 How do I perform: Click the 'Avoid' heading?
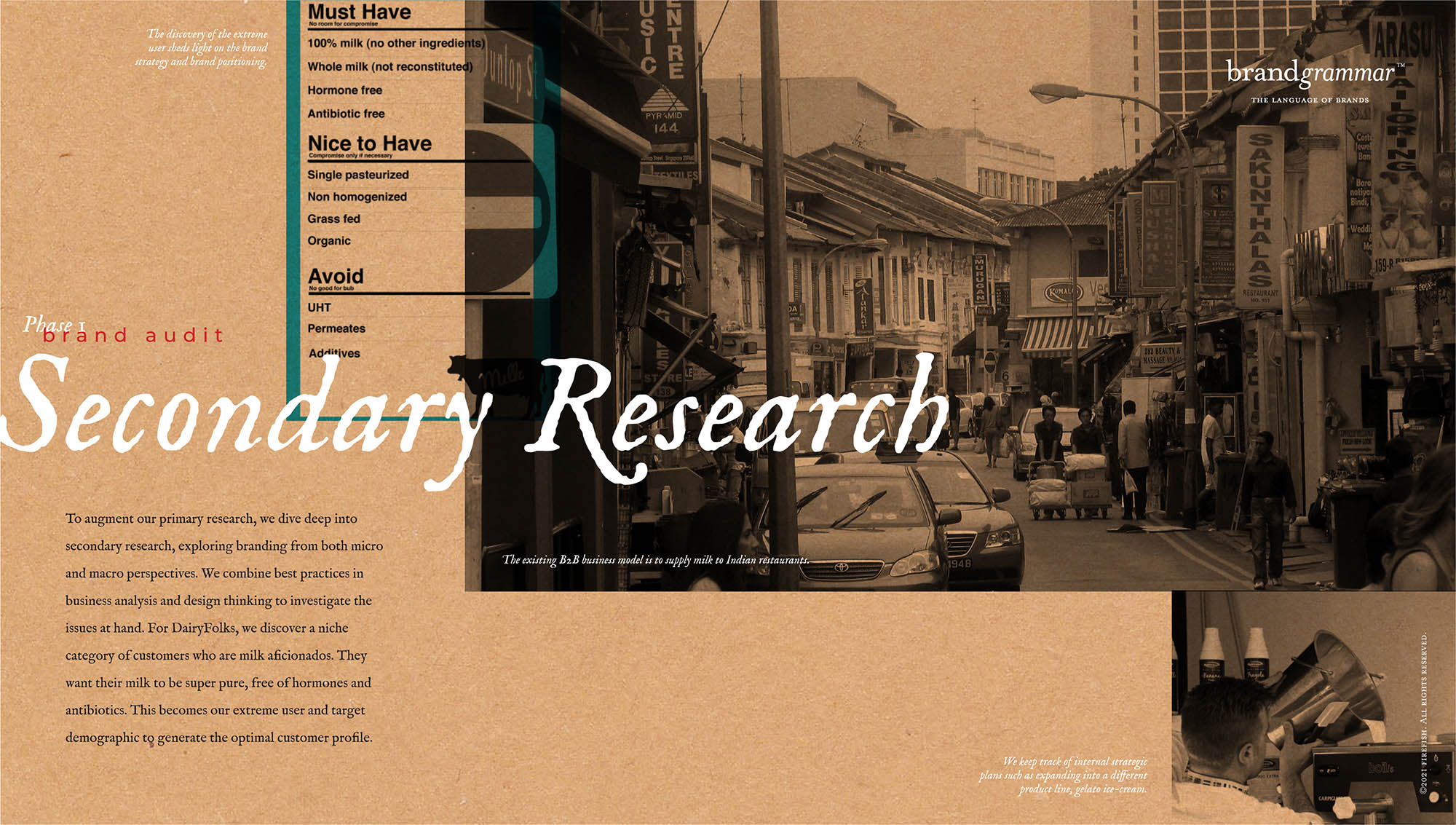pos(336,276)
